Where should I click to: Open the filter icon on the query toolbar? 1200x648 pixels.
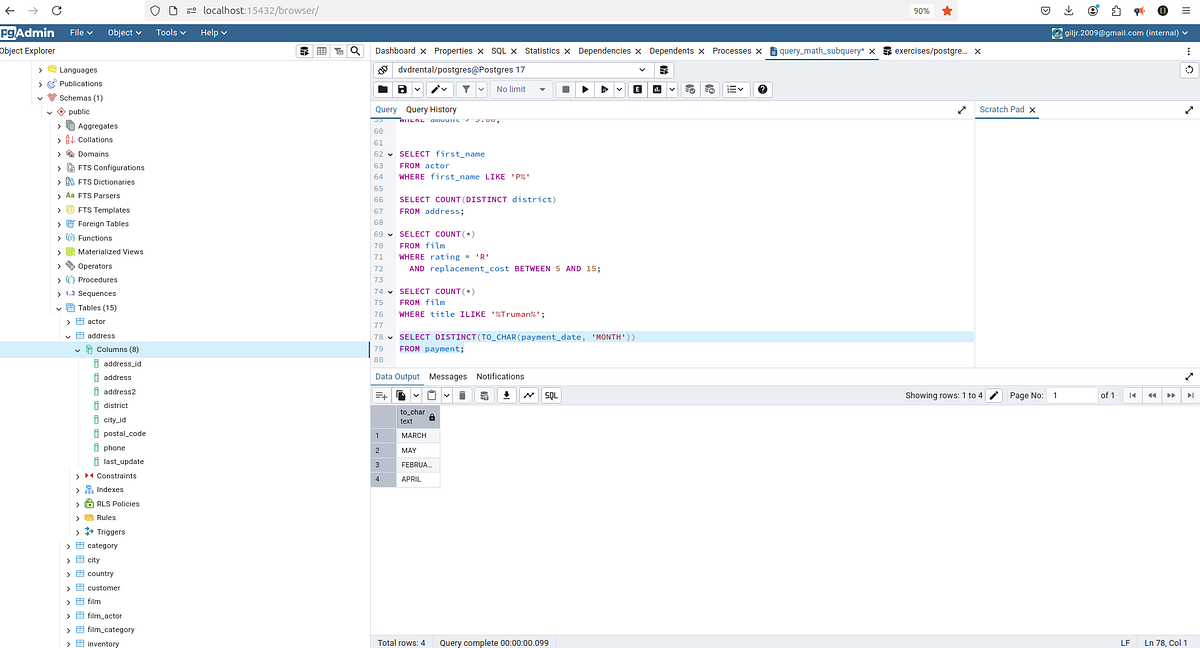(466, 89)
